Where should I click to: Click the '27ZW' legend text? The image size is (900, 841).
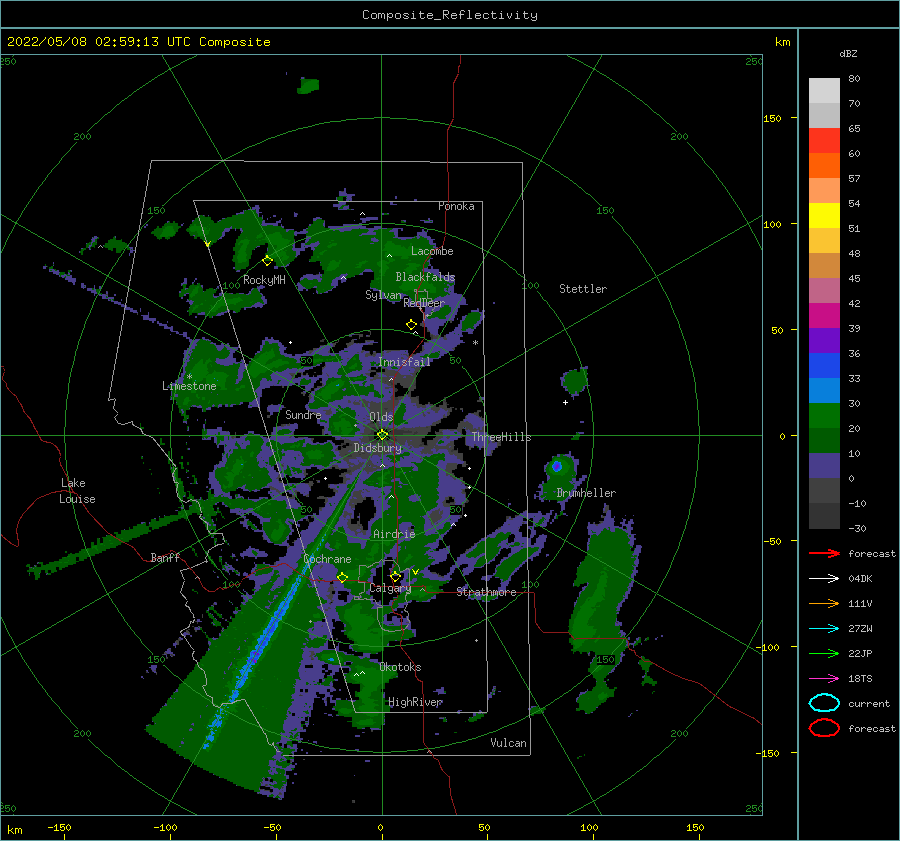point(860,629)
